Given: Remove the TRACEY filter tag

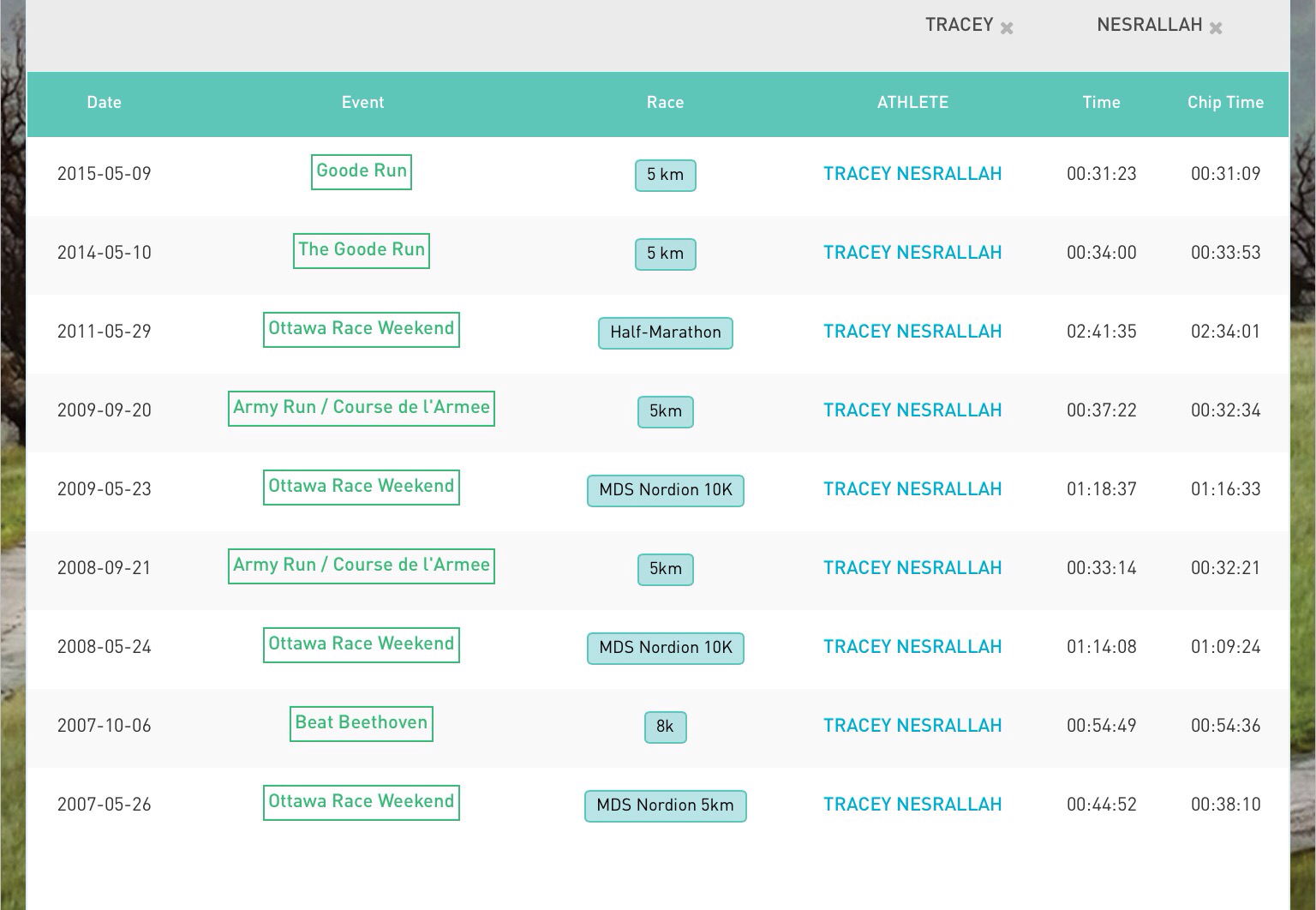Looking at the screenshot, I should point(1007,28).
